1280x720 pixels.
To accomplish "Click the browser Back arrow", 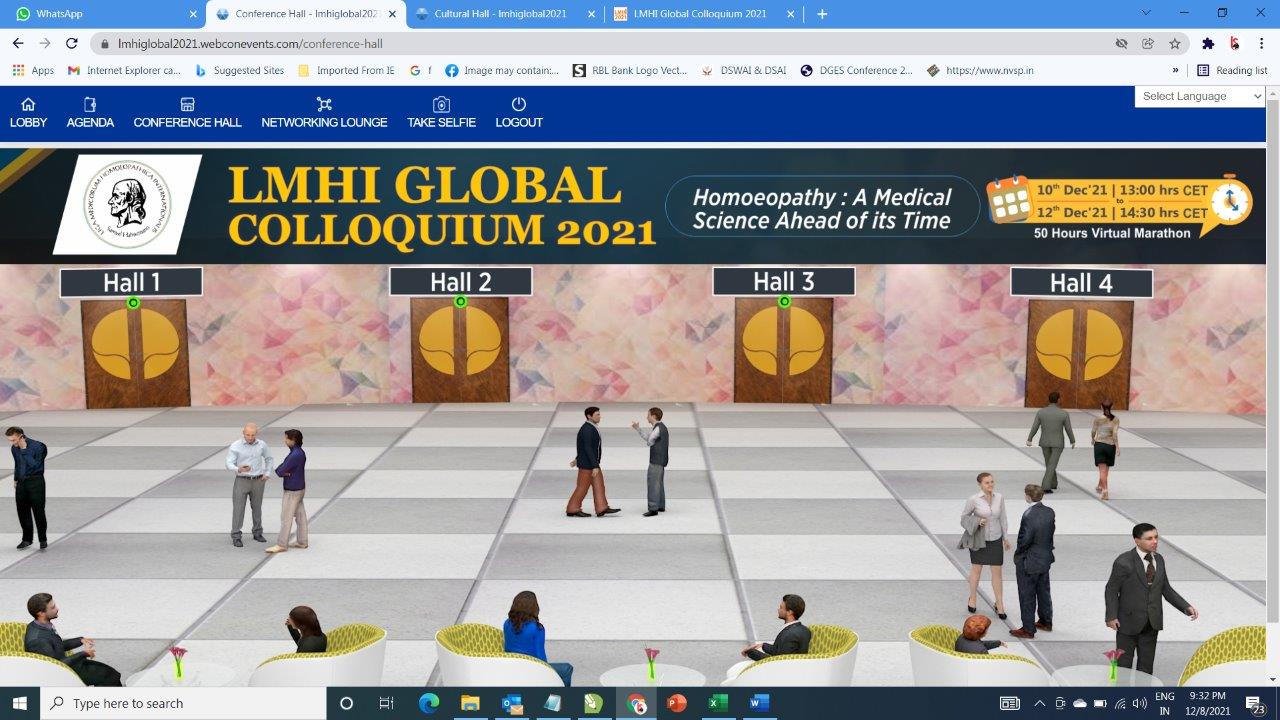I will click(18, 43).
